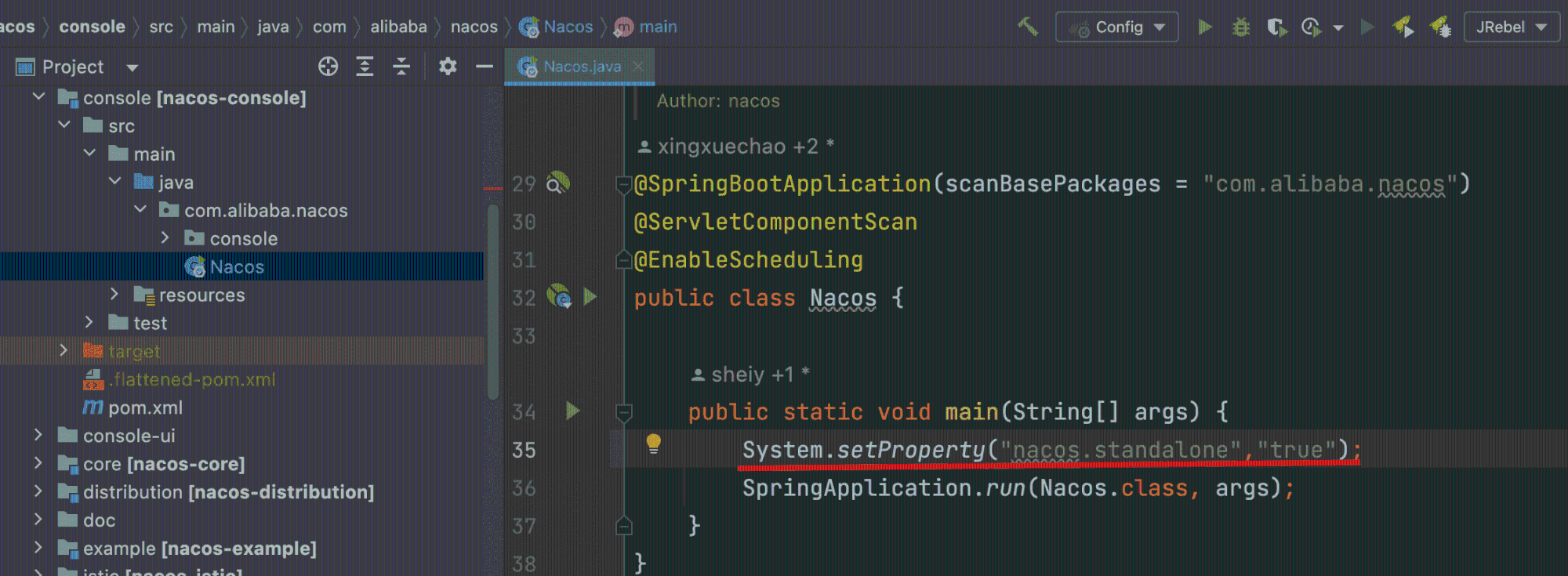Click the Spring bean gutter icon on line 29
1568x576 pixels.
[x=558, y=183]
